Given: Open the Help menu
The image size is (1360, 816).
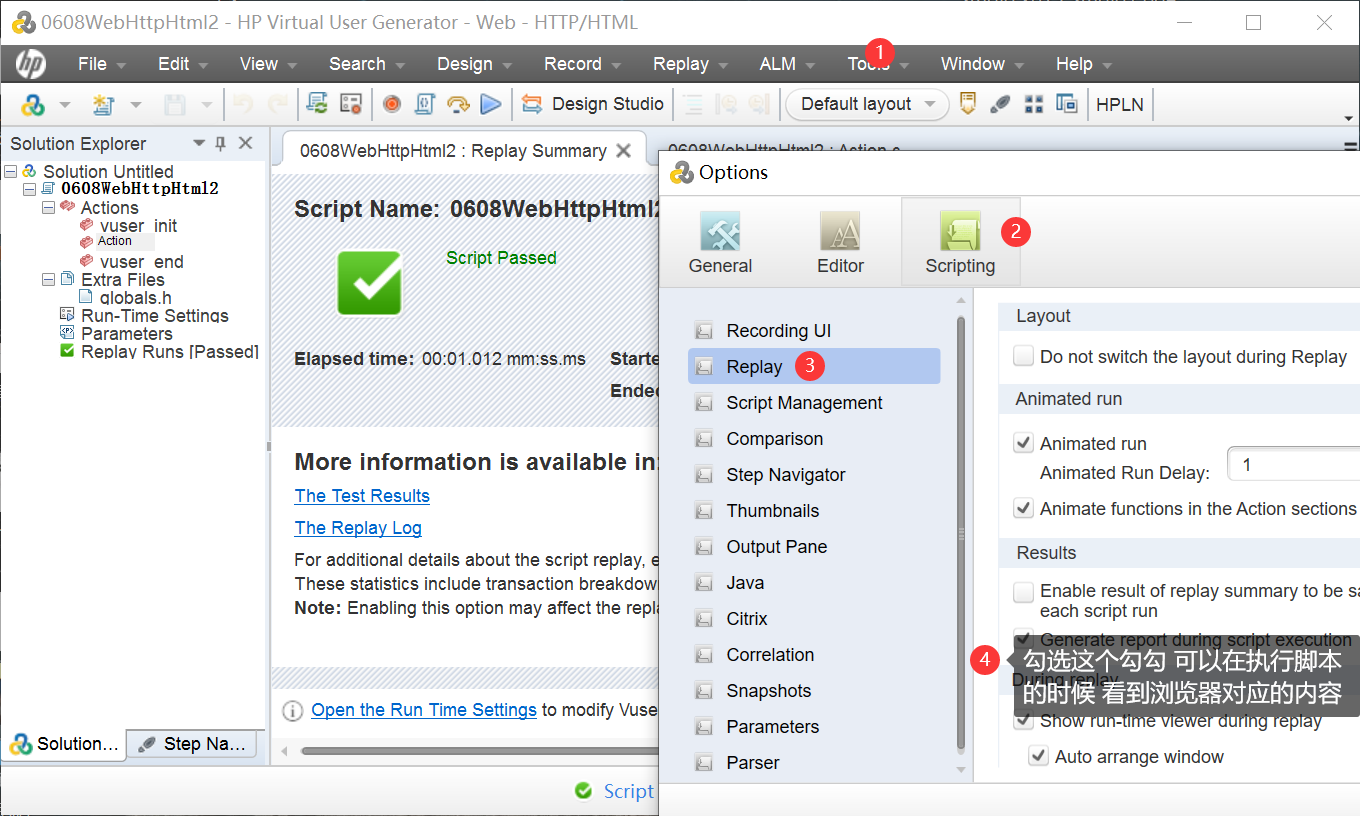Looking at the screenshot, I should (x=1084, y=64).
